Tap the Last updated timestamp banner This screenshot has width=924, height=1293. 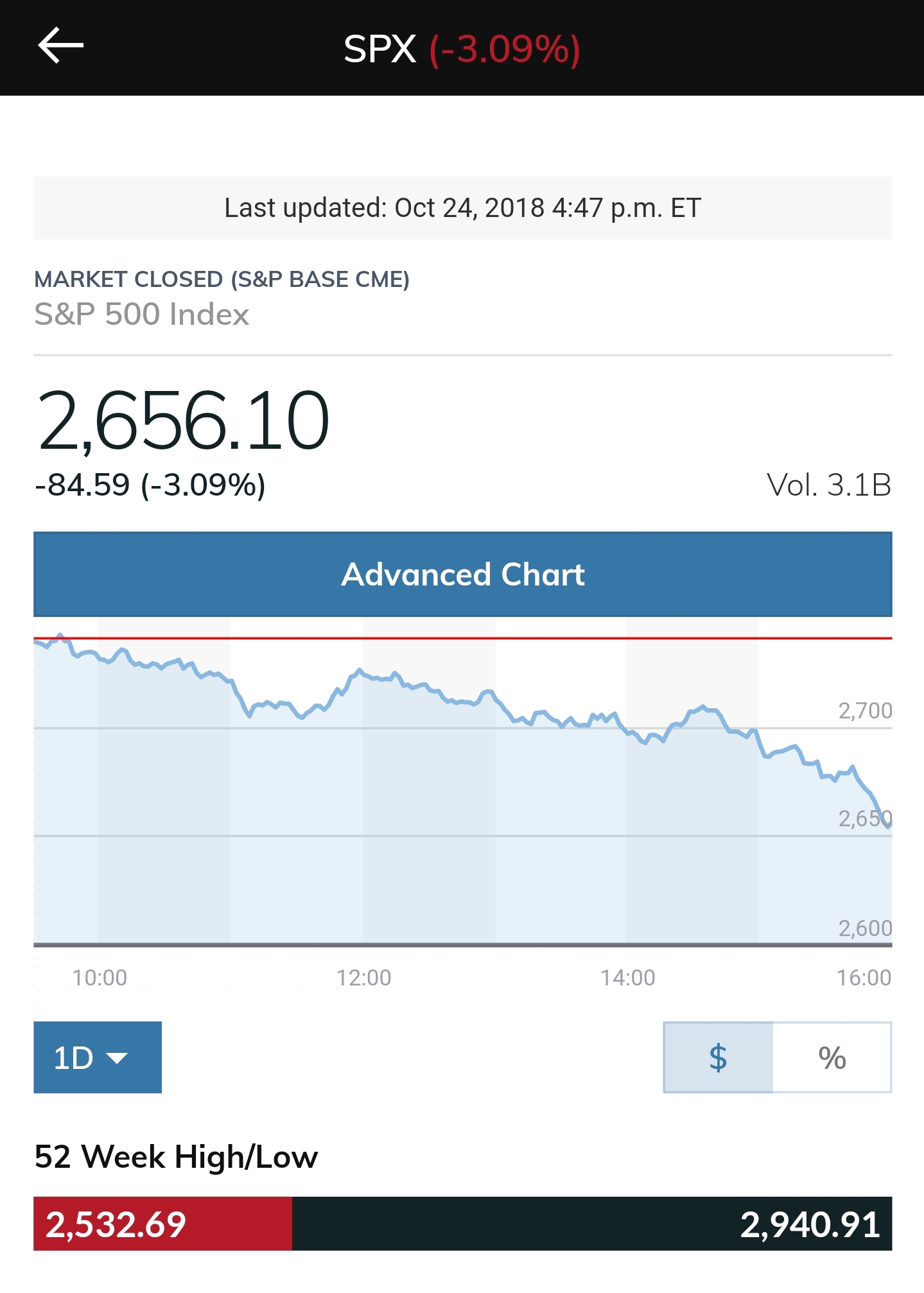click(462, 208)
